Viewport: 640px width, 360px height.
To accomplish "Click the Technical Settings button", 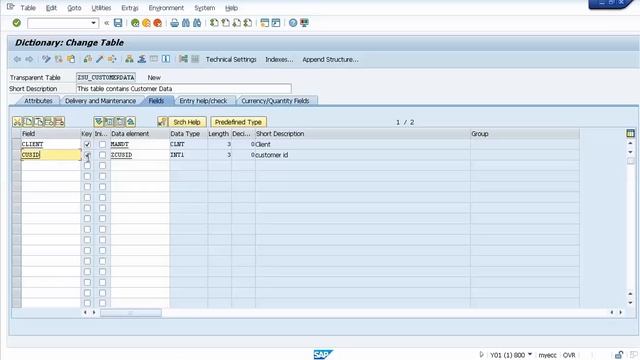I will click(231, 59).
